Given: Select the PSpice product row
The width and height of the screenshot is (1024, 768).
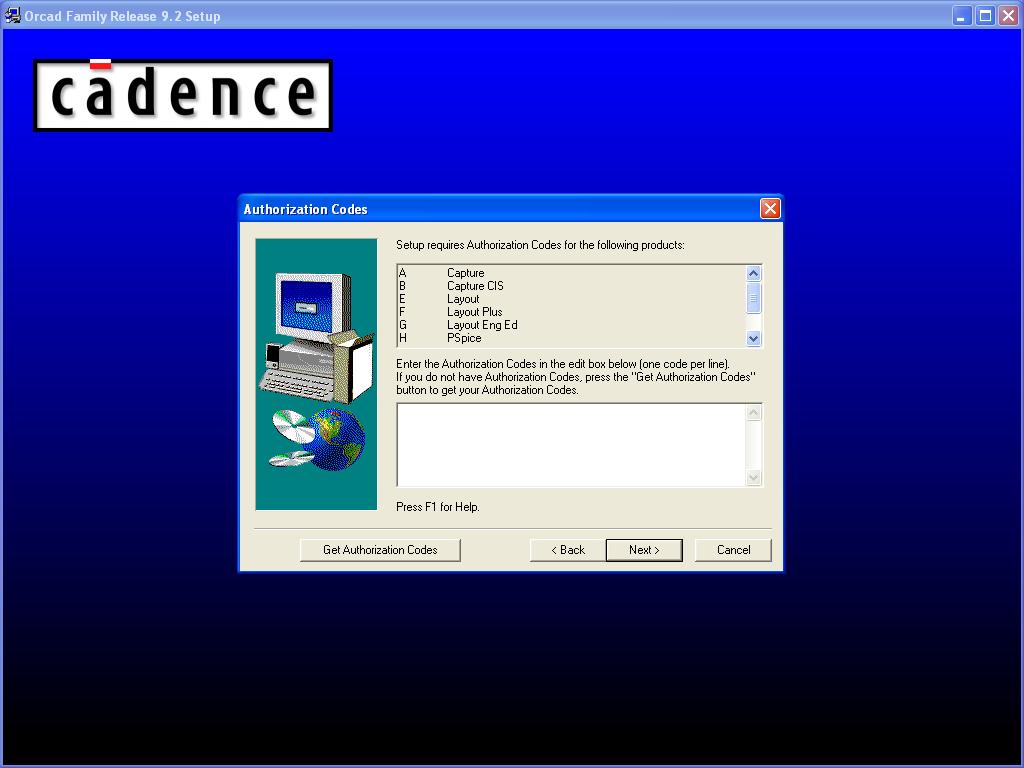Looking at the screenshot, I should pos(571,338).
